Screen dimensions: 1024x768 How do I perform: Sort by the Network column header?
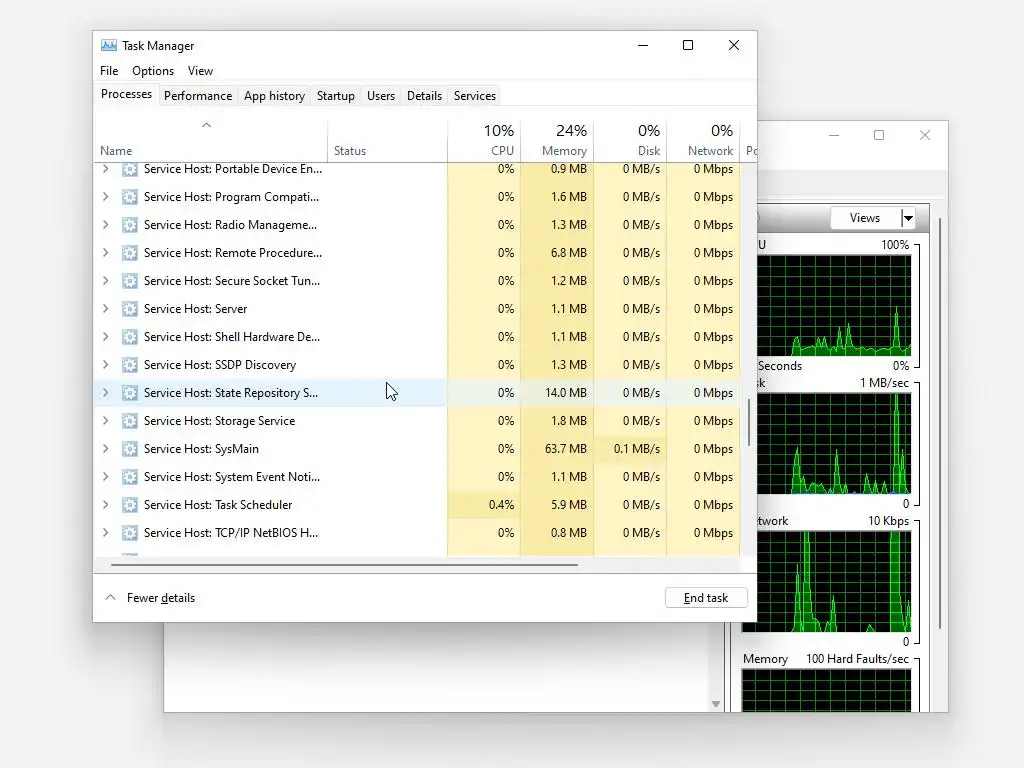(x=703, y=140)
